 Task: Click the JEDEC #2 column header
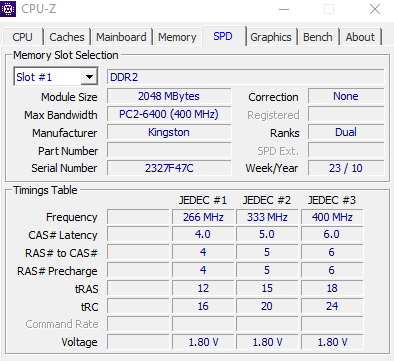click(267, 200)
